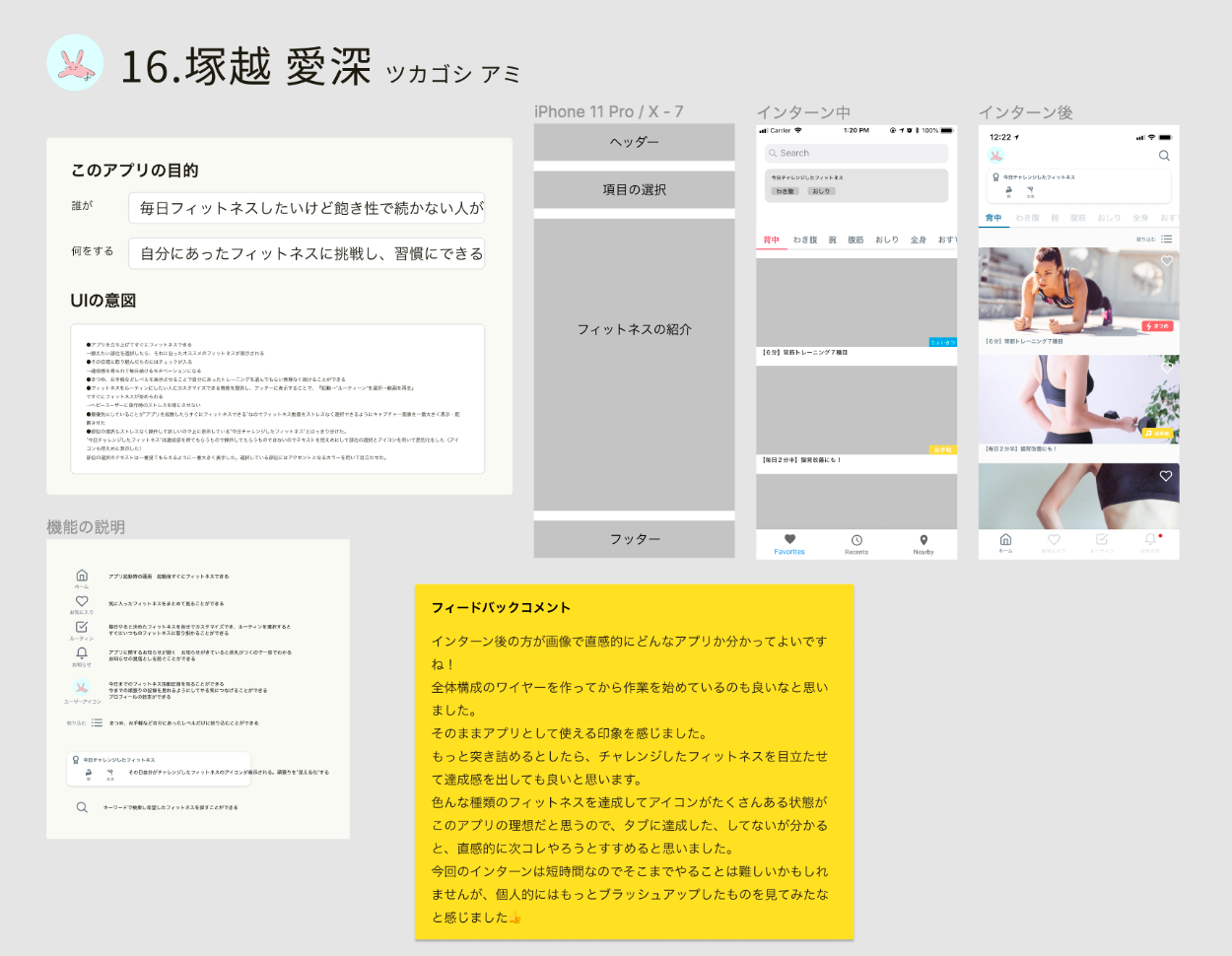Tap the Home icon in the post-internship mockup footer
1232x956 pixels.
[1005, 540]
